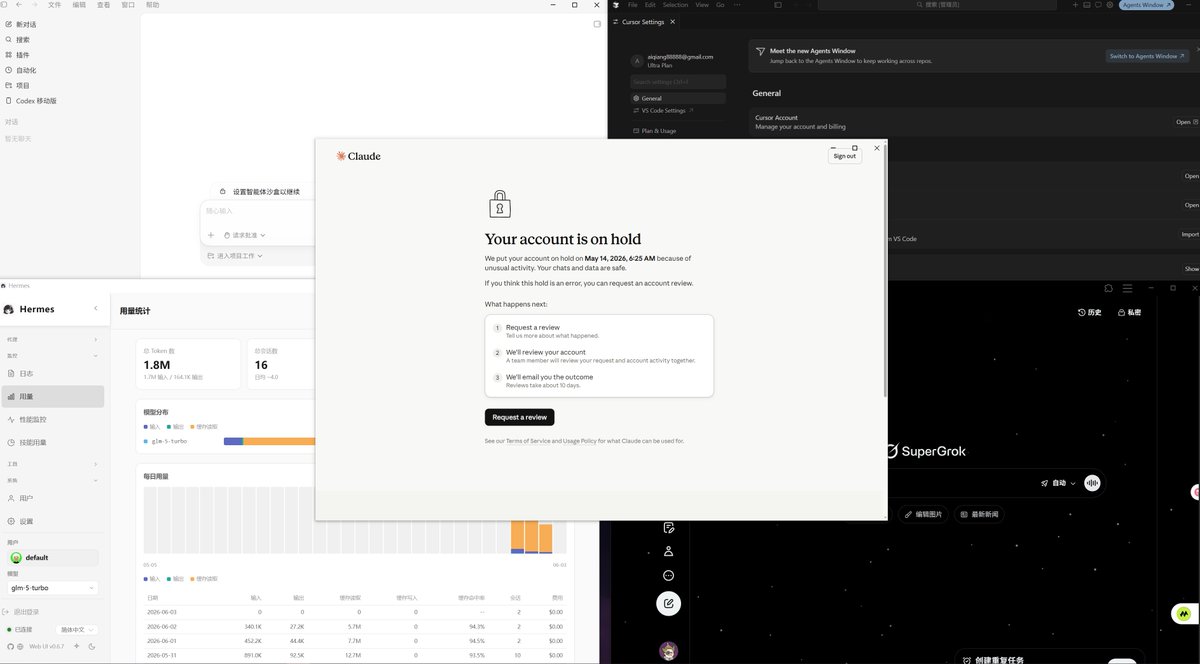The image size is (1200, 664).
Task: Select 用量 usage in Hermes sidebar
Action: click(x=52, y=396)
